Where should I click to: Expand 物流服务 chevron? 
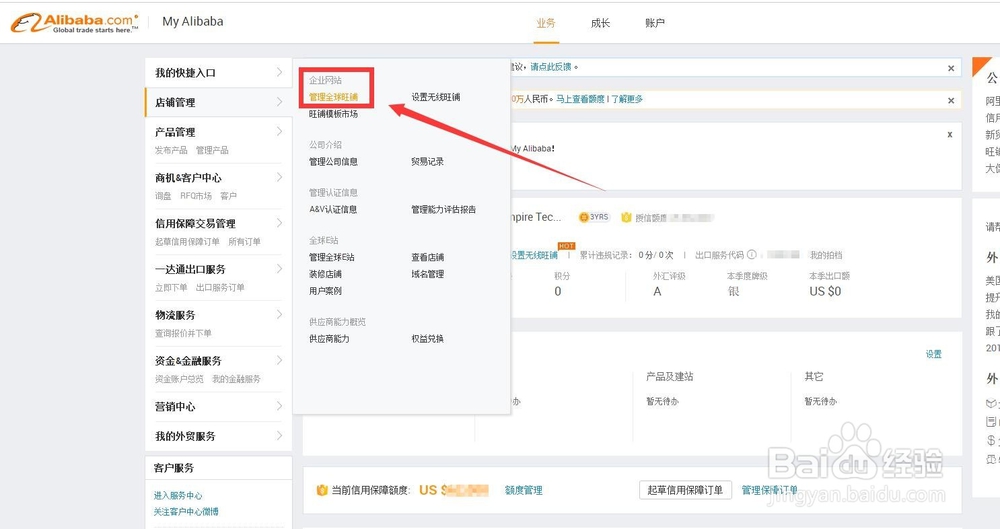click(279, 315)
